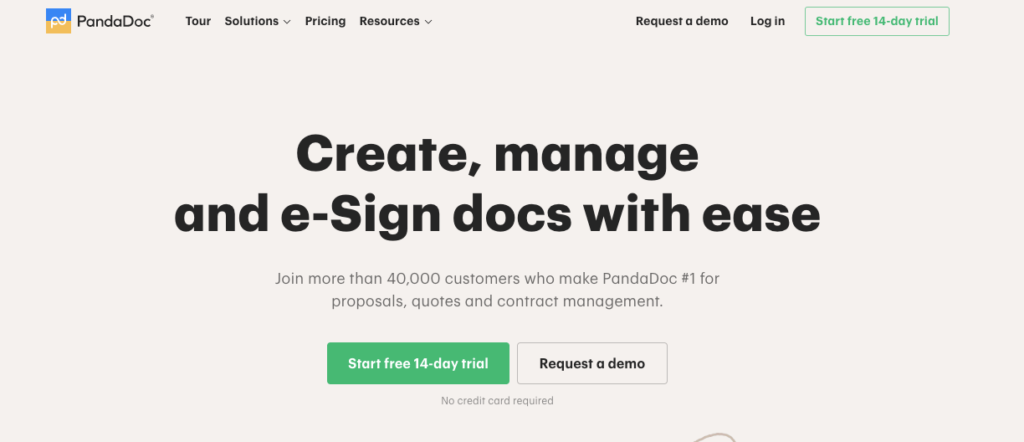
Task: Open the Resources menu label
Action: coord(389,22)
